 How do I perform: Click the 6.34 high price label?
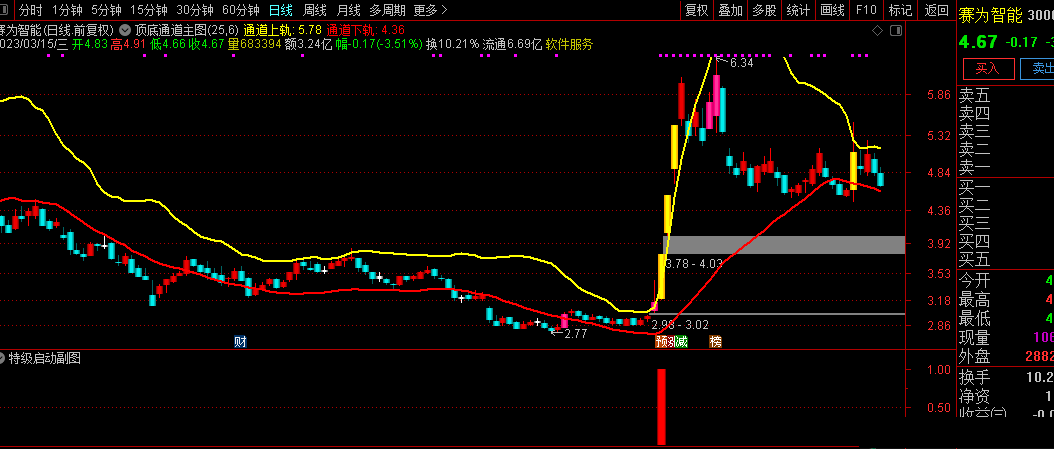pos(741,63)
